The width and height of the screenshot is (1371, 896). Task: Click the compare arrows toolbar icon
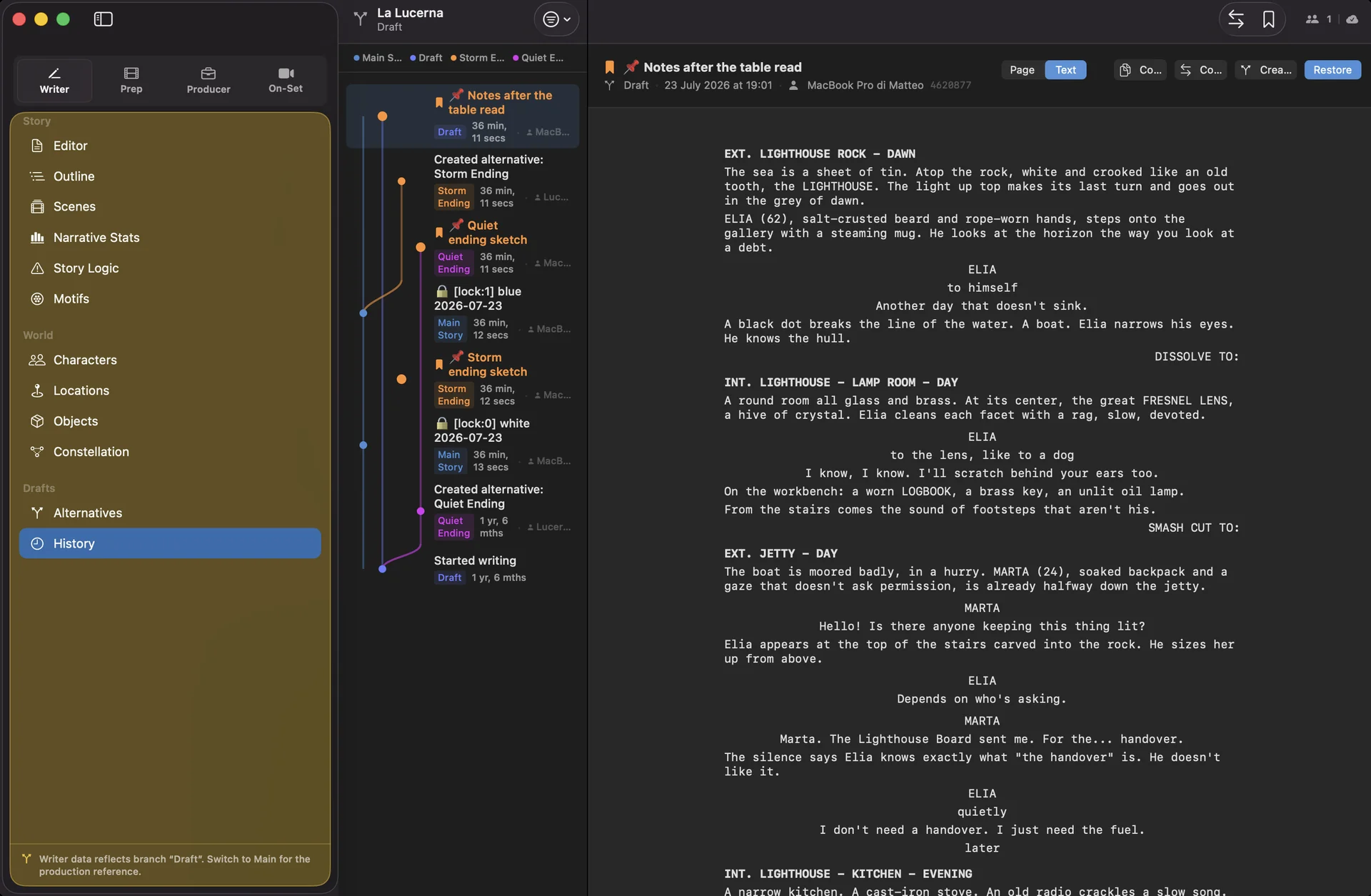point(1236,19)
